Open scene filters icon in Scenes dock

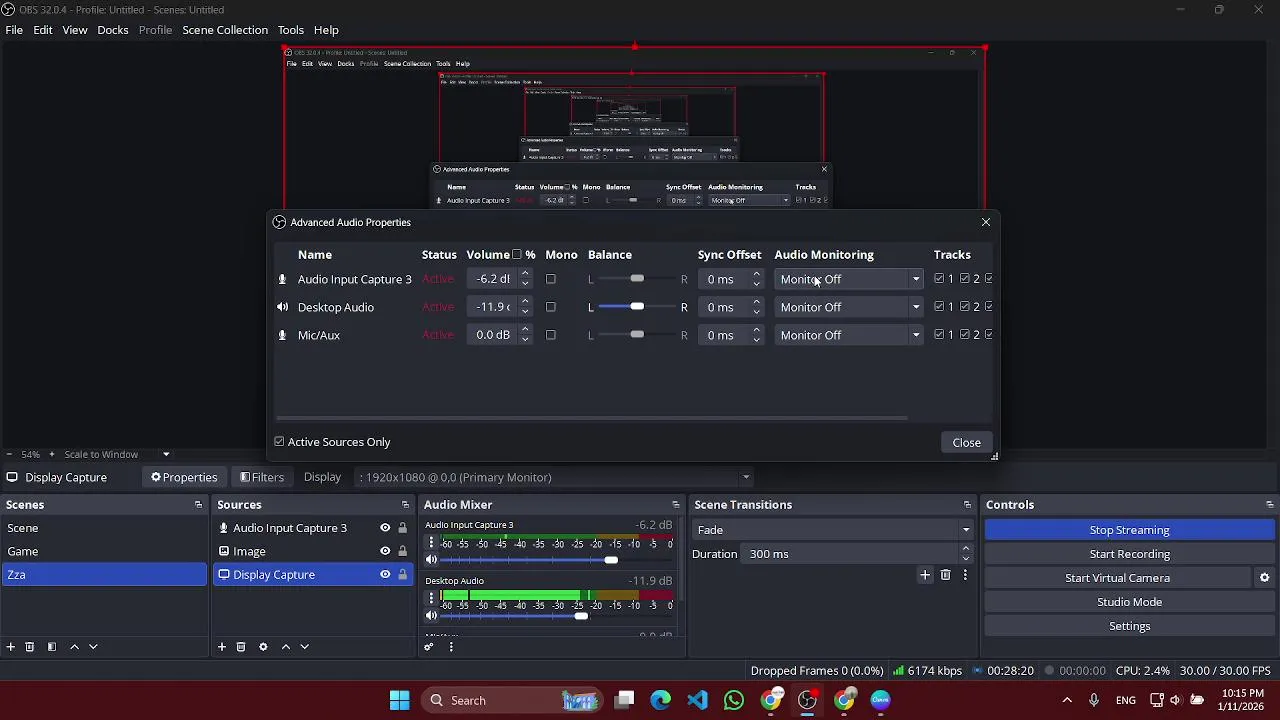[x=52, y=647]
